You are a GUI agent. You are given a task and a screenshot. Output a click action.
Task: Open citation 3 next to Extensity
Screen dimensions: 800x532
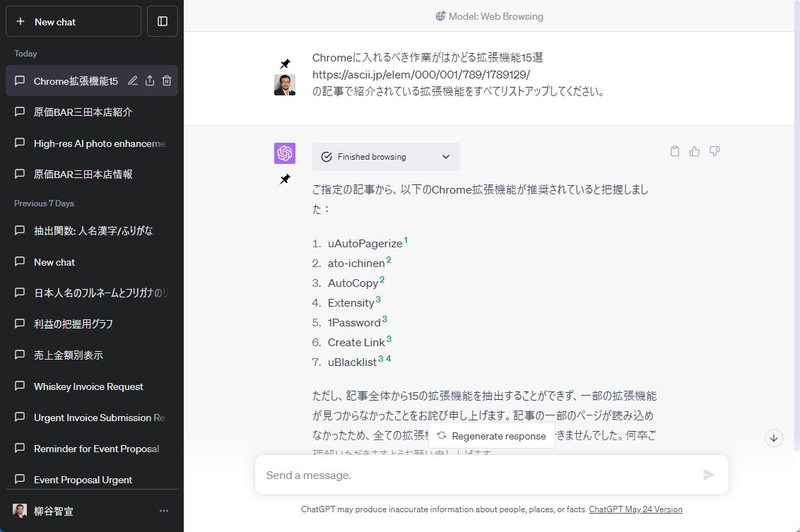click(378, 299)
